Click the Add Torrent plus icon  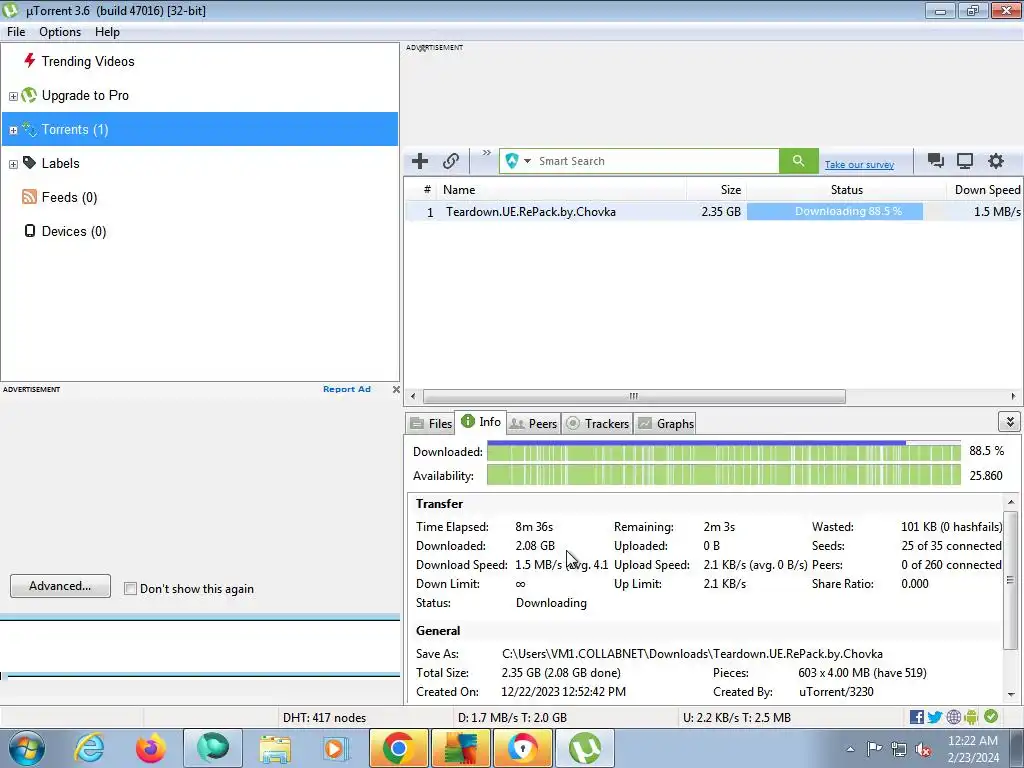[420, 161]
